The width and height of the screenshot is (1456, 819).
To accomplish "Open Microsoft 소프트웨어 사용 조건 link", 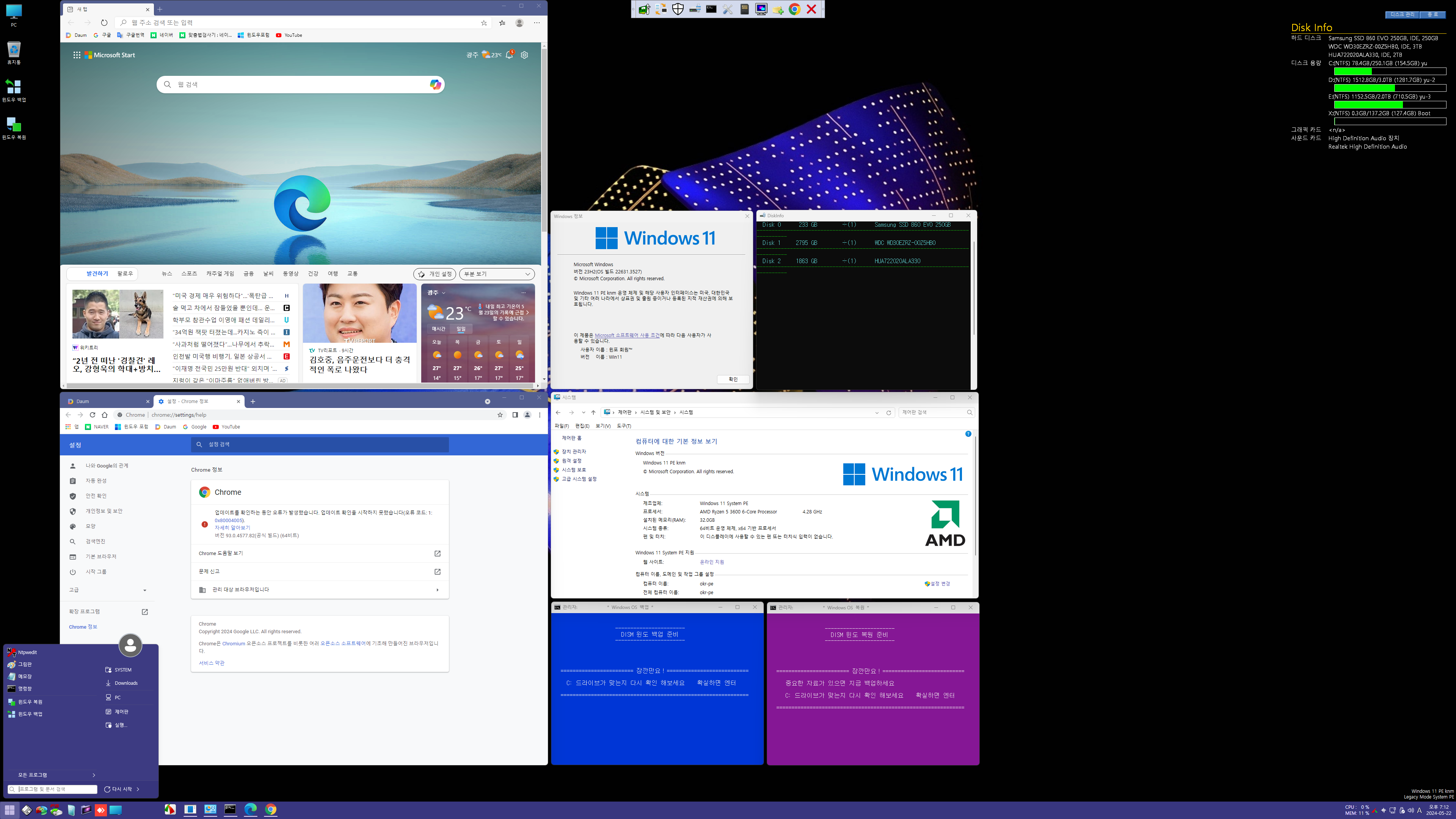I will (627, 335).
